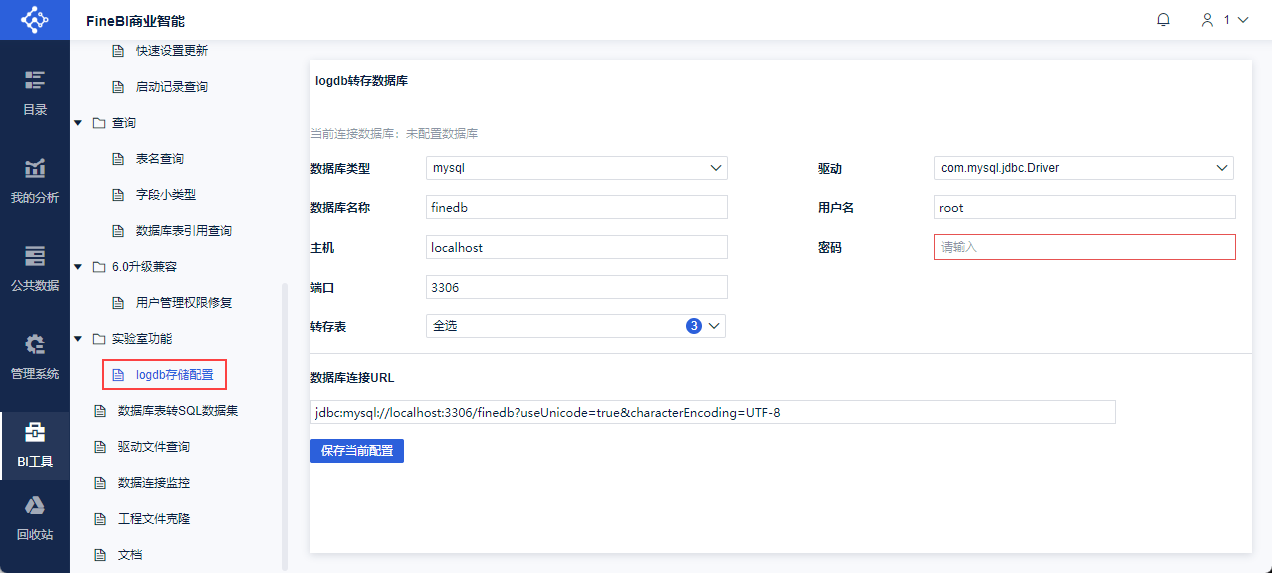
Task: Open the 数据库类型 mysql dropdown
Action: 577,168
